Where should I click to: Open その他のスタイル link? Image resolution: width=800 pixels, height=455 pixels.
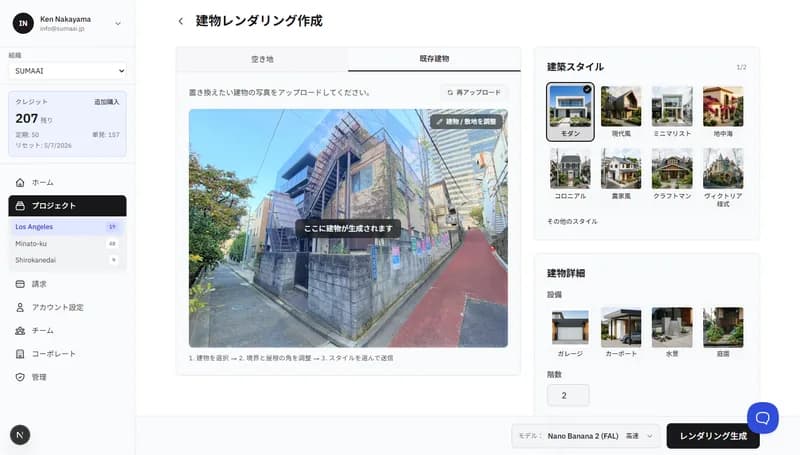click(x=572, y=221)
